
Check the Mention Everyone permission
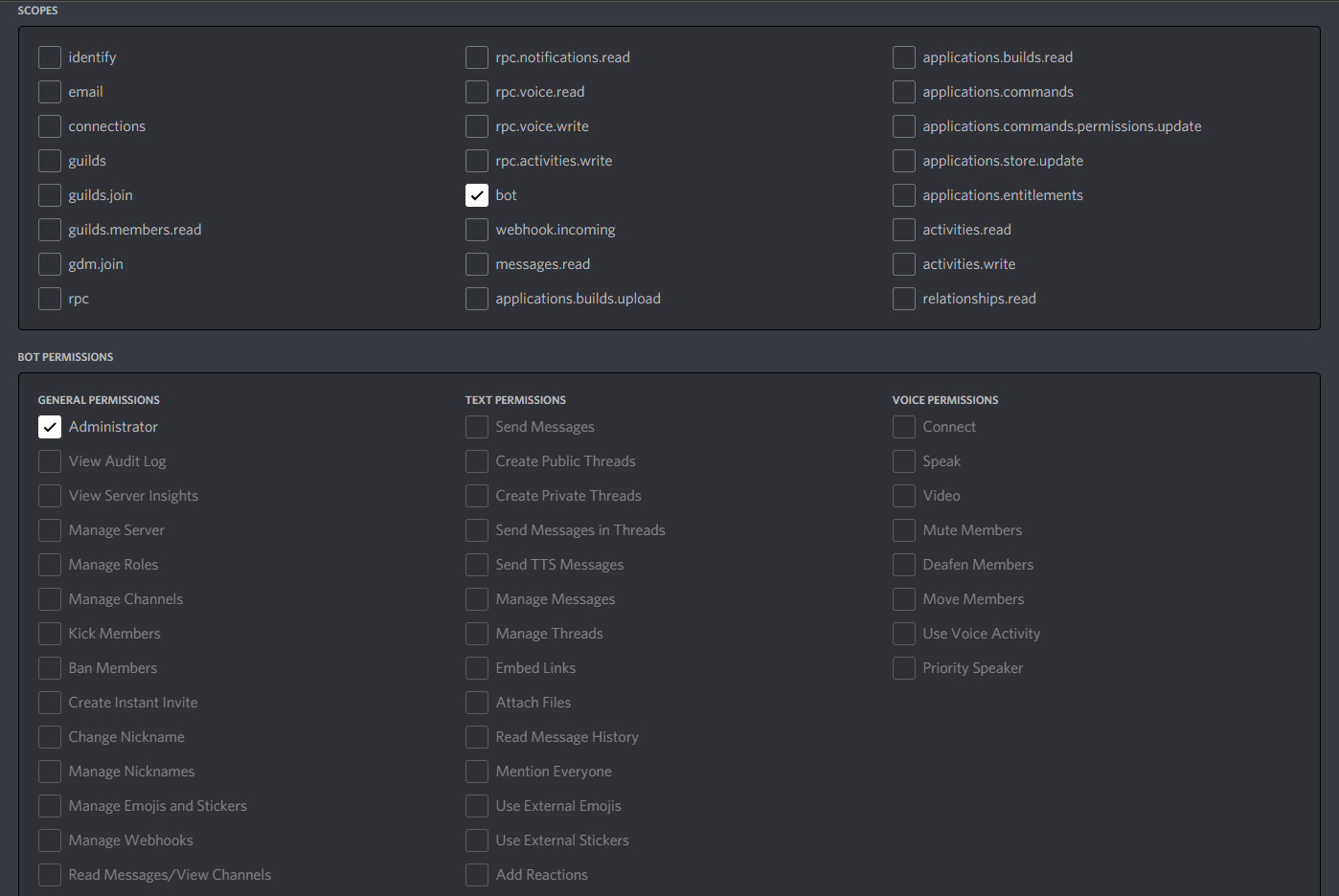(477, 772)
